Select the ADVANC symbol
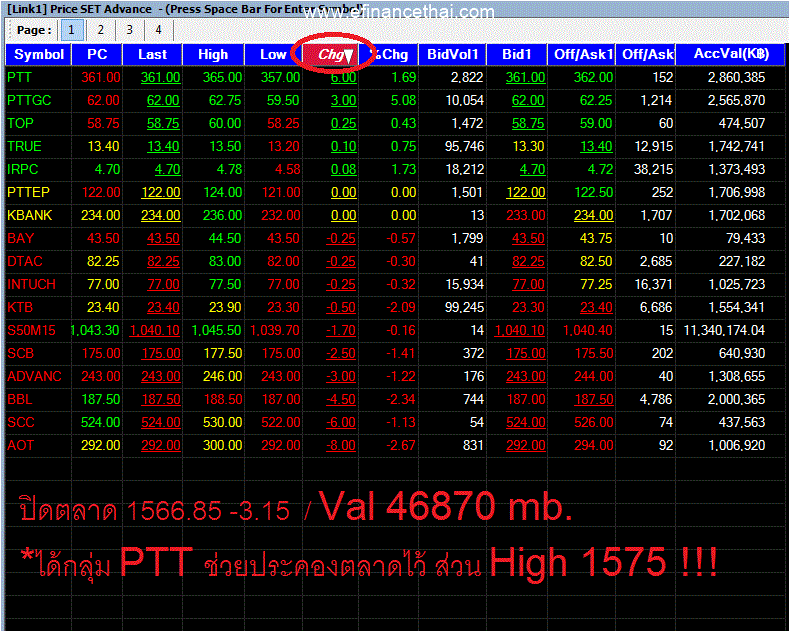This screenshot has width=789, height=631. 34,376
